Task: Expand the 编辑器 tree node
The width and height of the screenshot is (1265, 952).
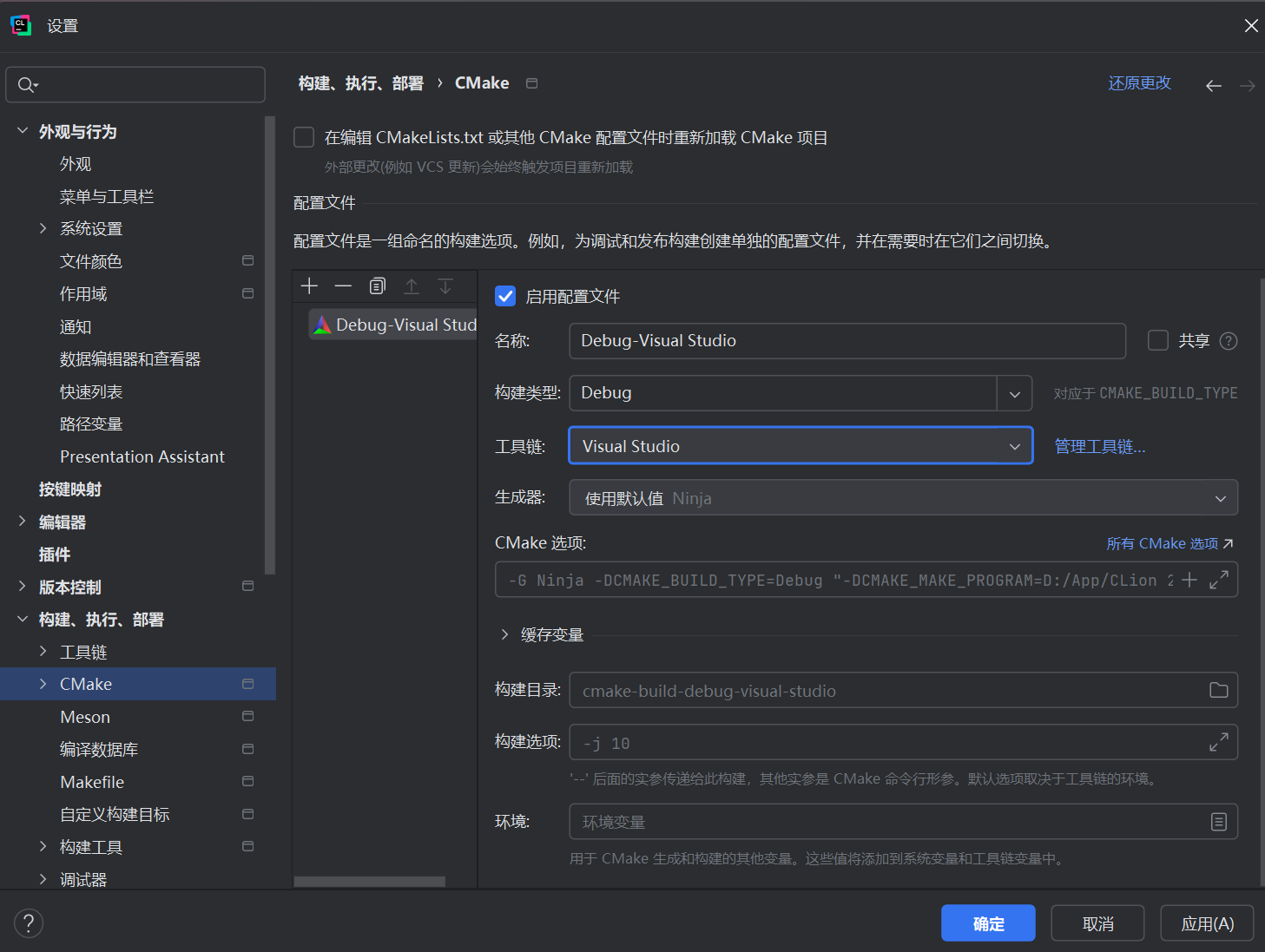Action: (x=23, y=521)
